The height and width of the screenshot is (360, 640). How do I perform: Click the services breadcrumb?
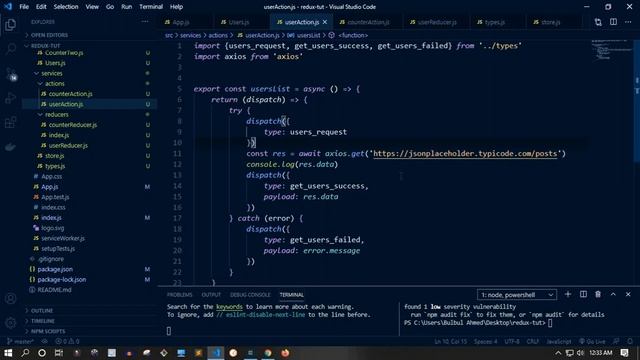click(190, 35)
